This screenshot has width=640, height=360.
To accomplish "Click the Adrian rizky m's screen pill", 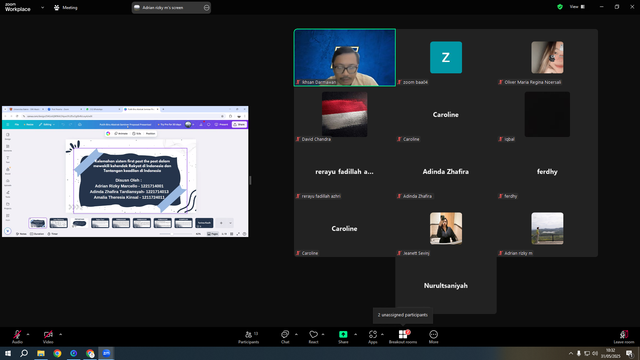I will pyautogui.click(x=171, y=7).
